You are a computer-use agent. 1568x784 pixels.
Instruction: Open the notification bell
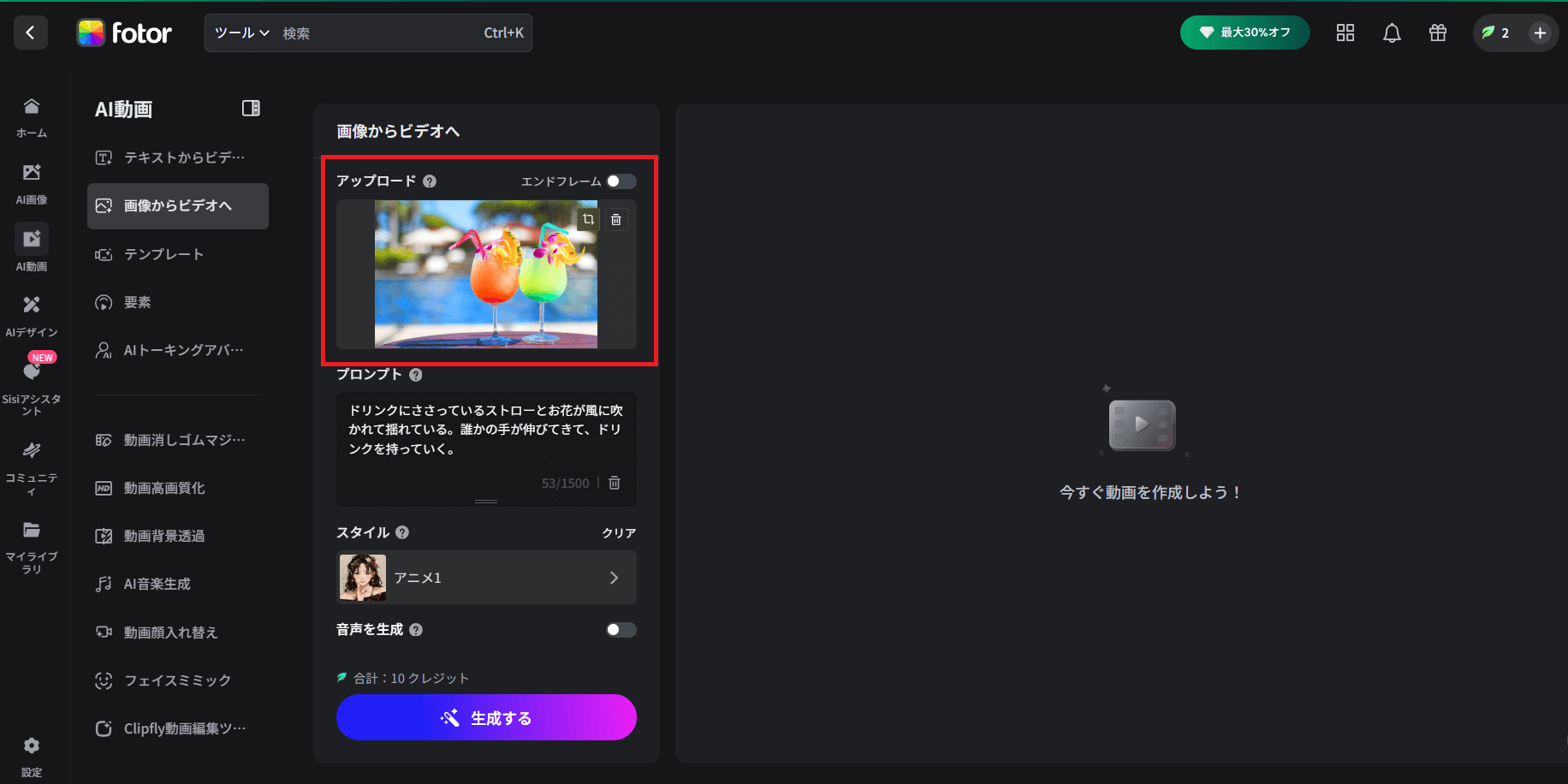(x=1391, y=33)
